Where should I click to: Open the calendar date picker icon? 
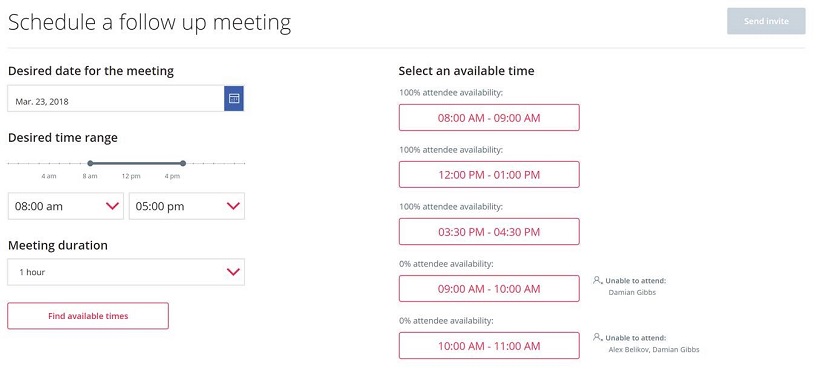click(234, 98)
